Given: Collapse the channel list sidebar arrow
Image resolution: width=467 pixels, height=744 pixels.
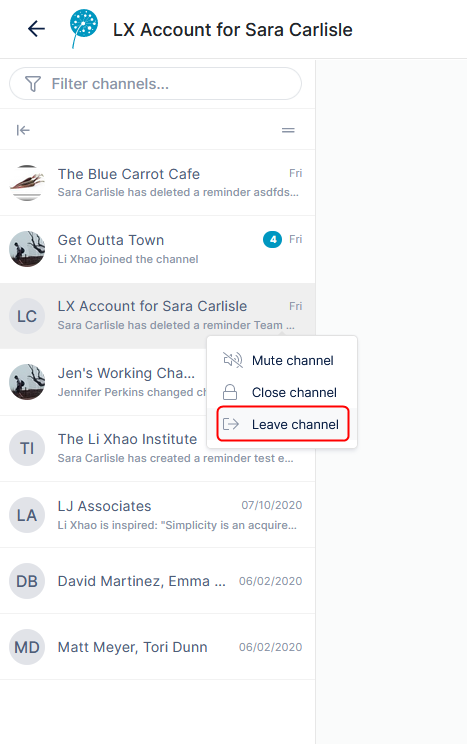Looking at the screenshot, I should pyautogui.click(x=23, y=130).
